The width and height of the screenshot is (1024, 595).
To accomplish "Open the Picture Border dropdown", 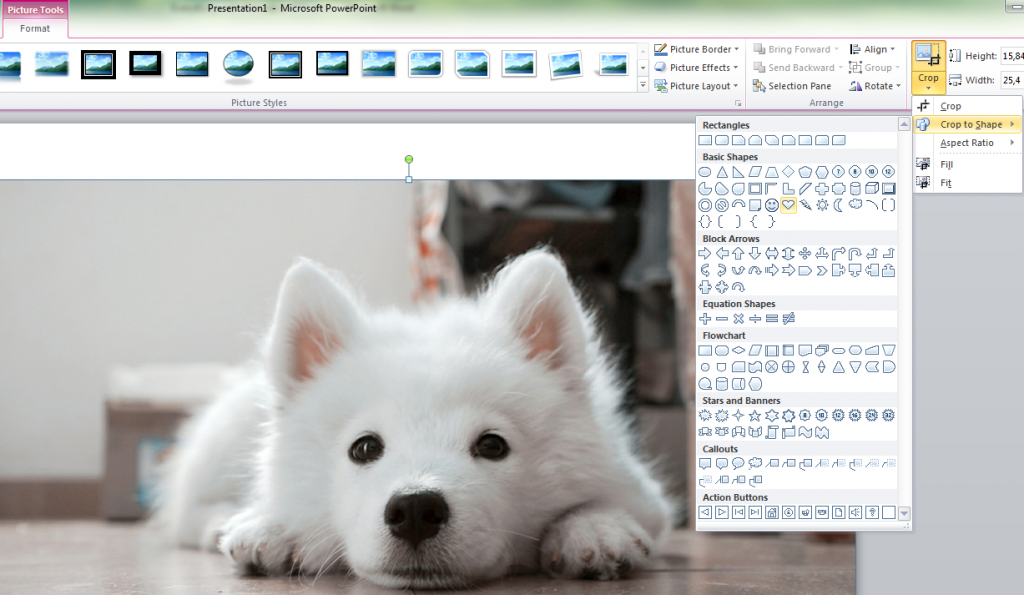I will pos(697,49).
